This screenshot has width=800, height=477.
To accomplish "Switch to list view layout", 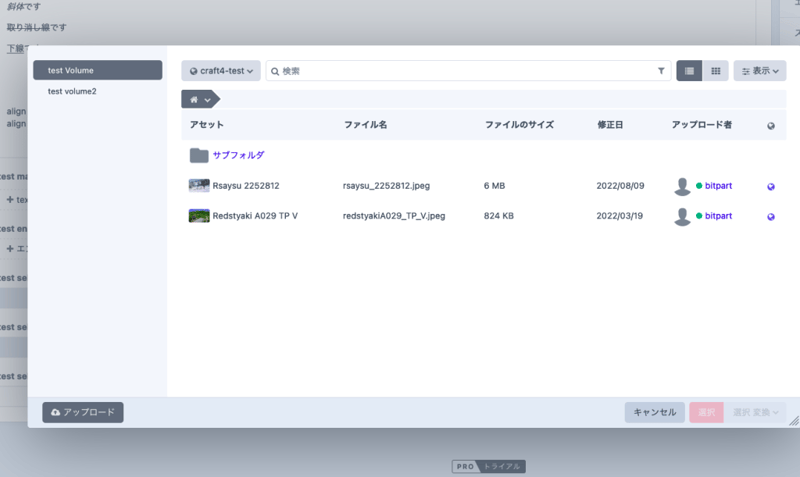I will point(689,71).
